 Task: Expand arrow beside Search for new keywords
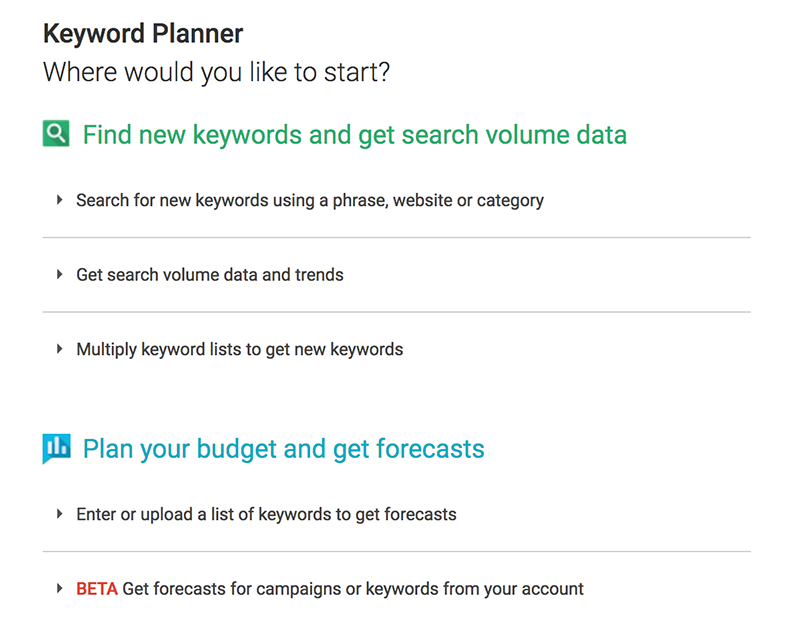[x=60, y=200]
